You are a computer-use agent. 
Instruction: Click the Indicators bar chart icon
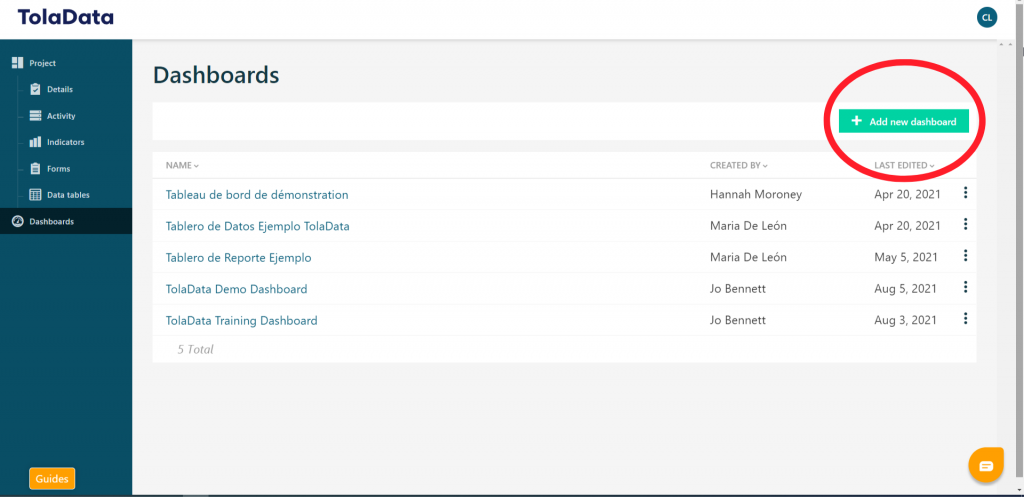35,142
